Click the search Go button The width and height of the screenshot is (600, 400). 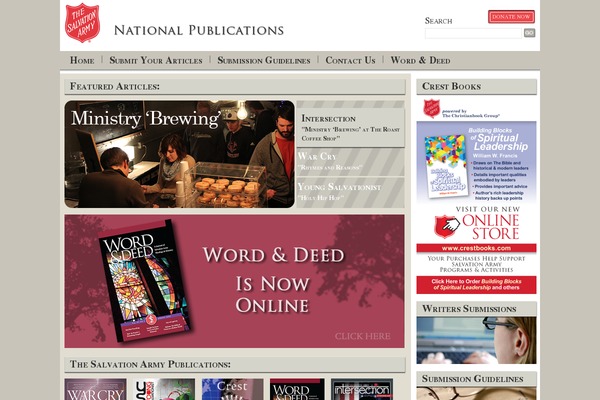coord(529,33)
